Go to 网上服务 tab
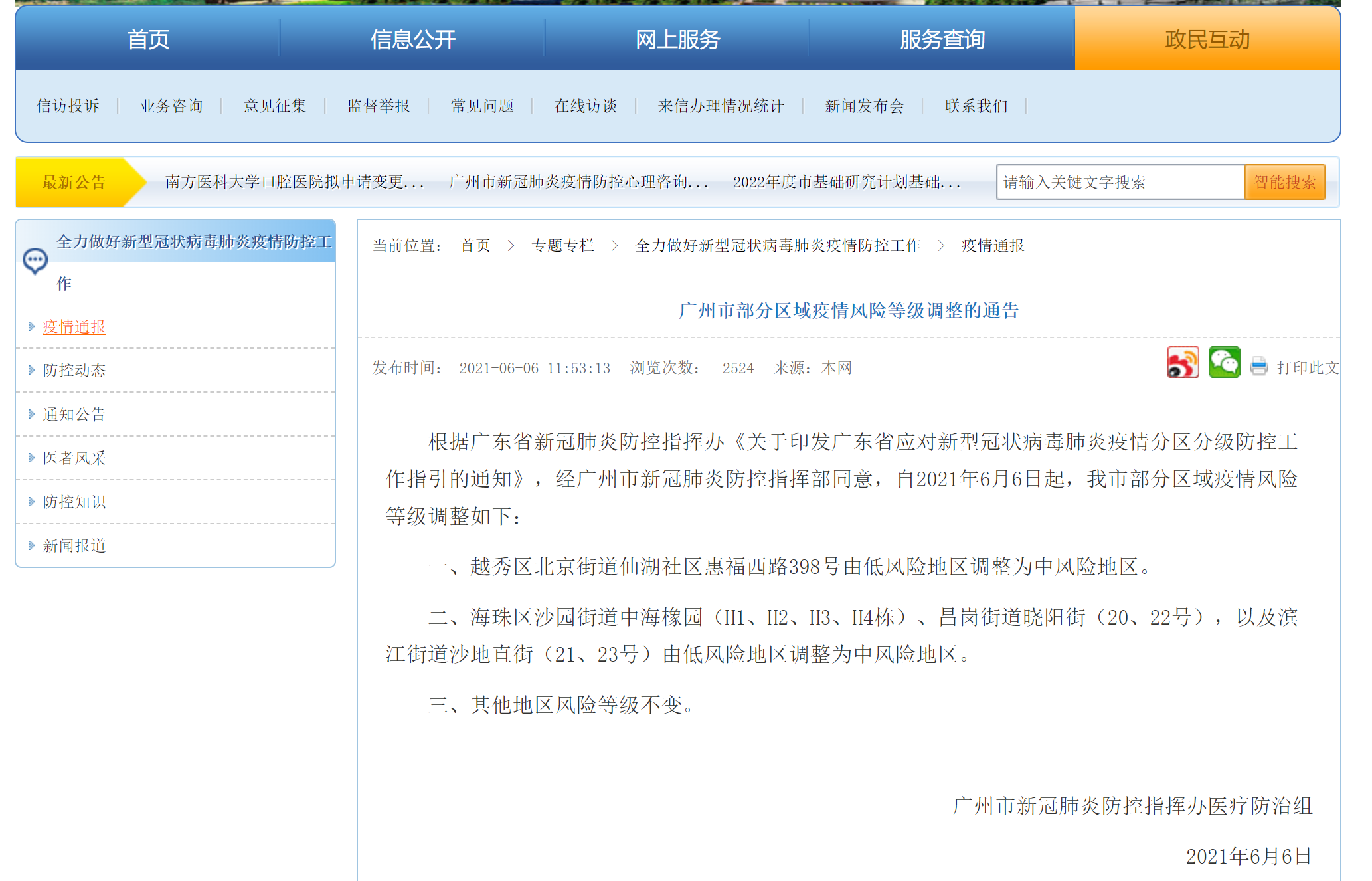 (x=677, y=39)
